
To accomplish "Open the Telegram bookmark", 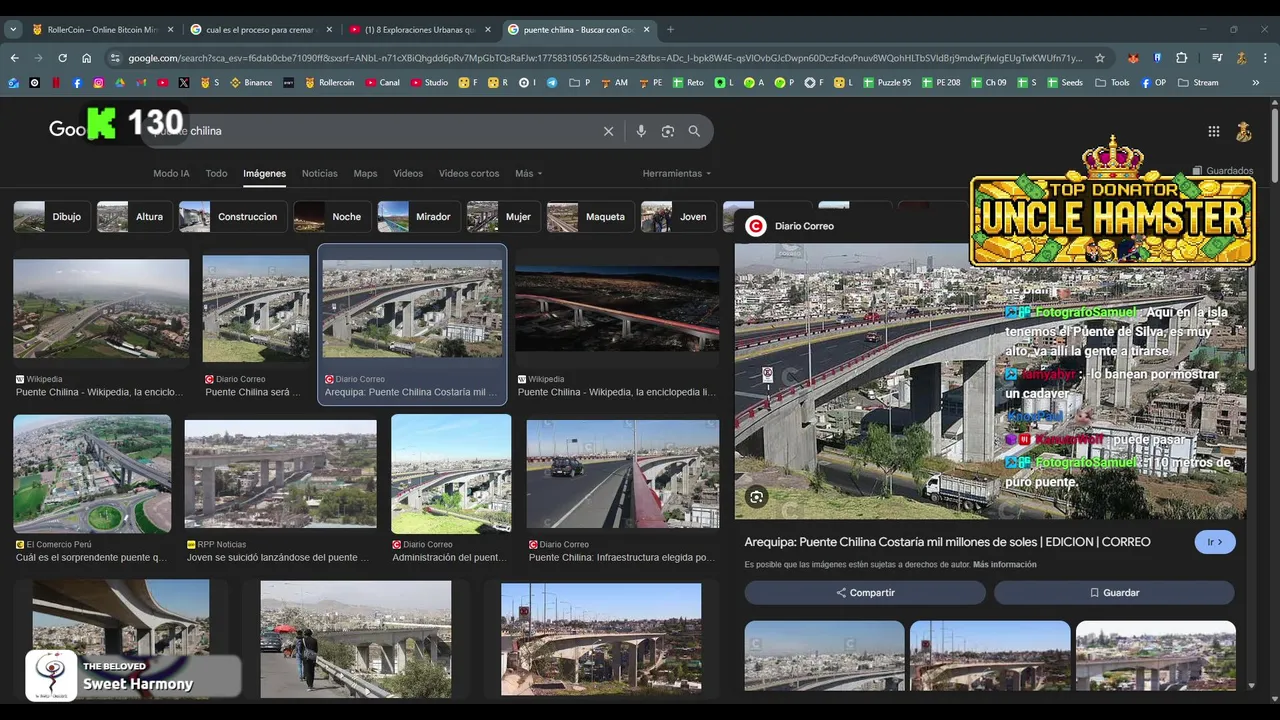I will (x=552, y=83).
